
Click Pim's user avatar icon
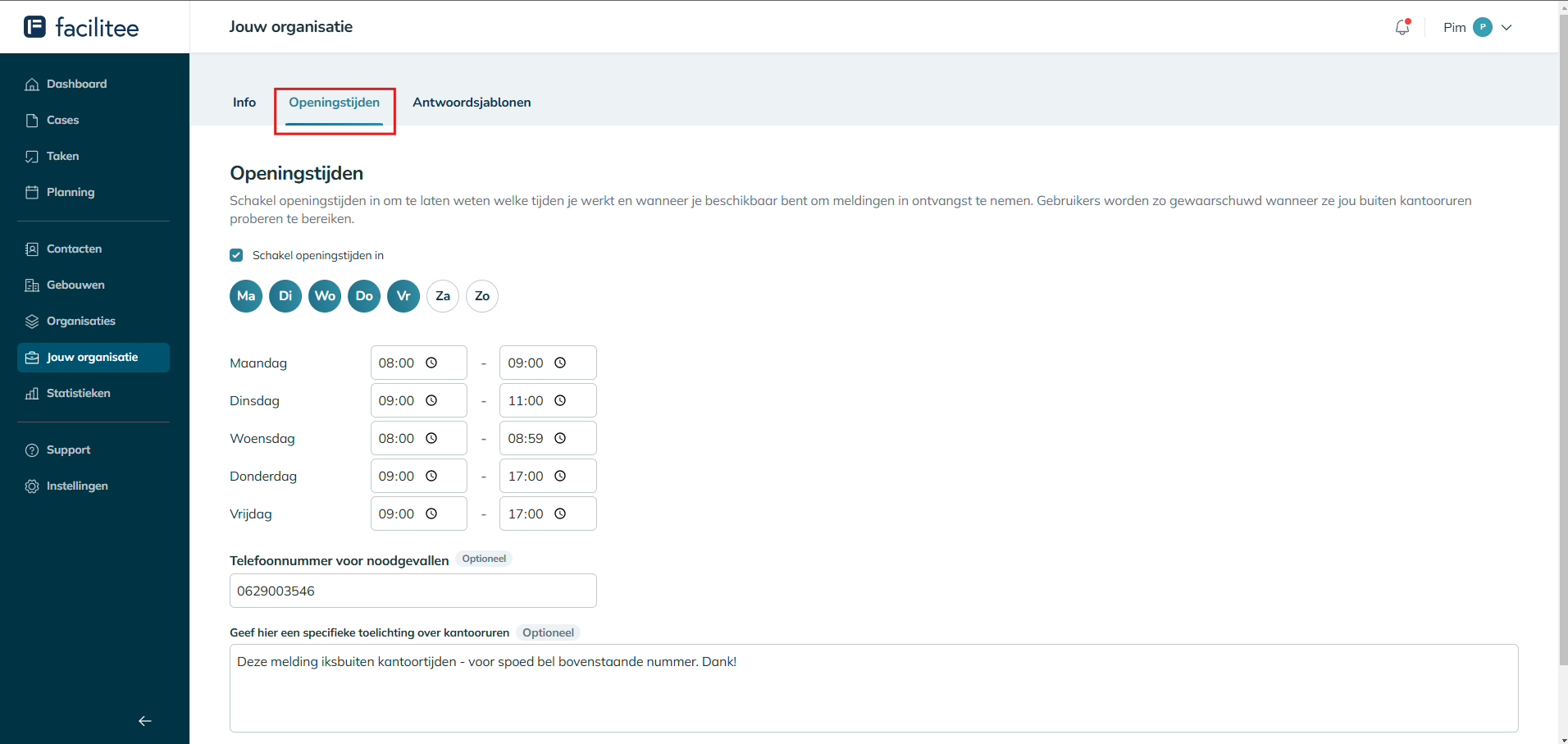click(1482, 27)
